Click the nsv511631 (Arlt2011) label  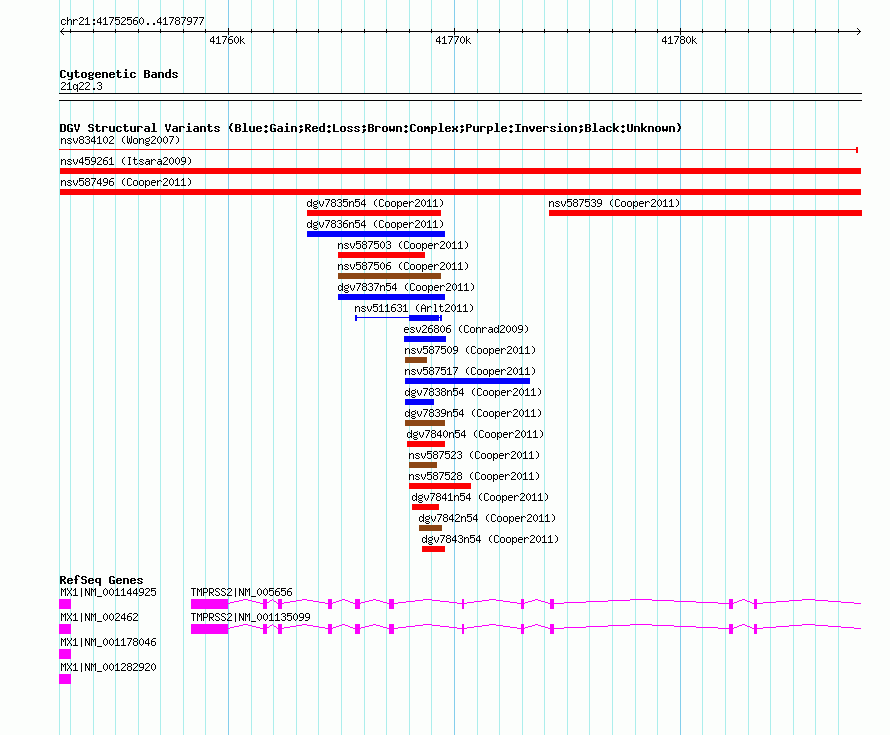pyautogui.click(x=414, y=308)
